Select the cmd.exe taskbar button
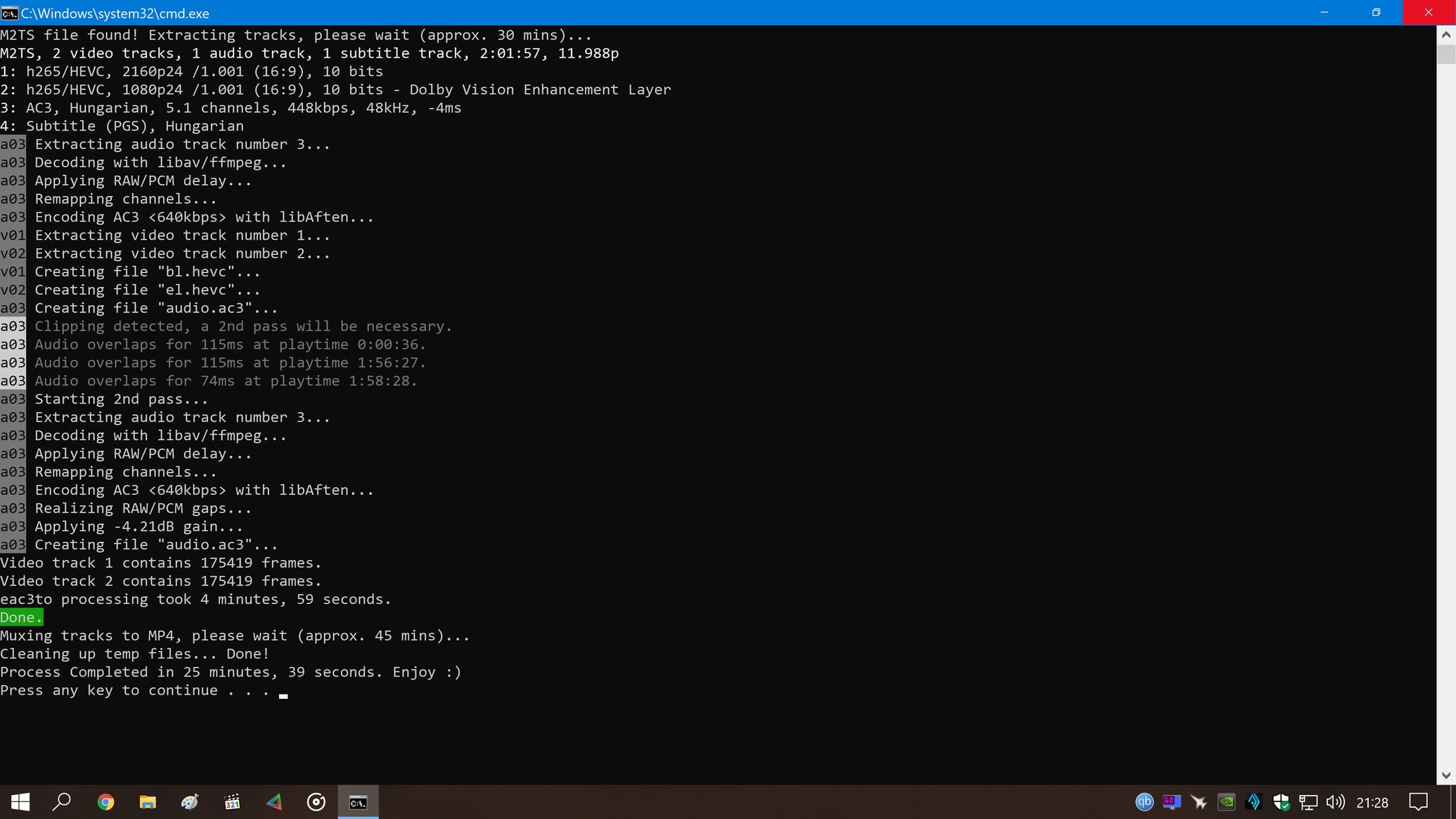This screenshot has width=1456, height=819. click(359, 802)
